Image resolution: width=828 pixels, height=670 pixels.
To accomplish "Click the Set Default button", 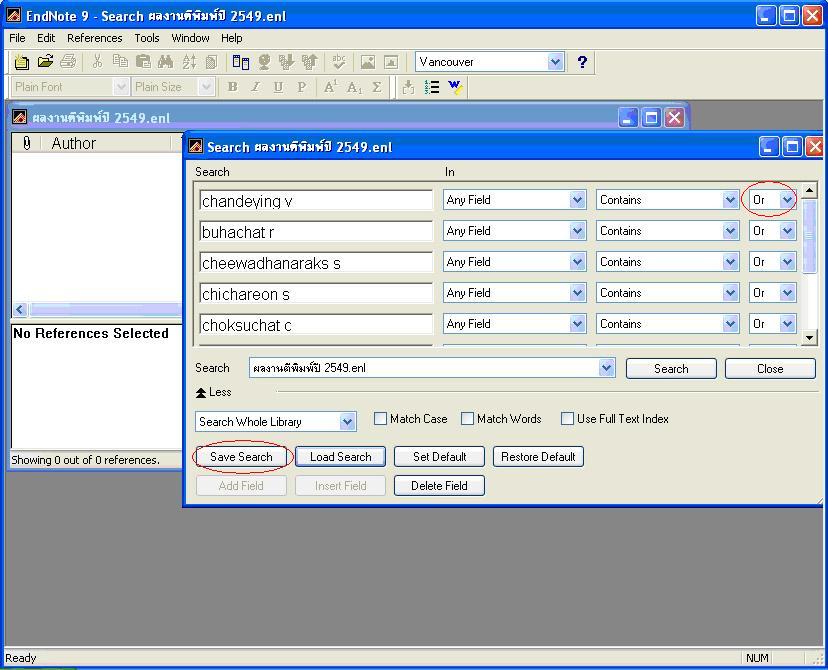I will tap(439, 457).
